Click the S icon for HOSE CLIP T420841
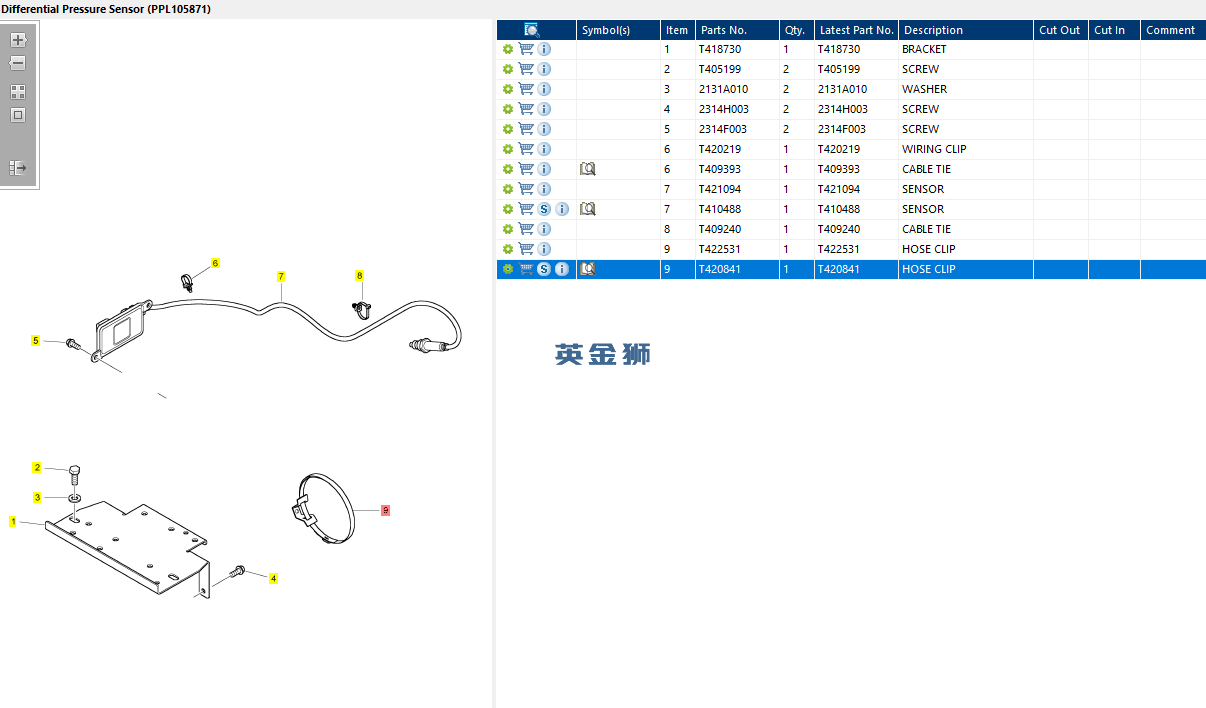The height and width of the screenshot is (708, 1206). point(544,269)
